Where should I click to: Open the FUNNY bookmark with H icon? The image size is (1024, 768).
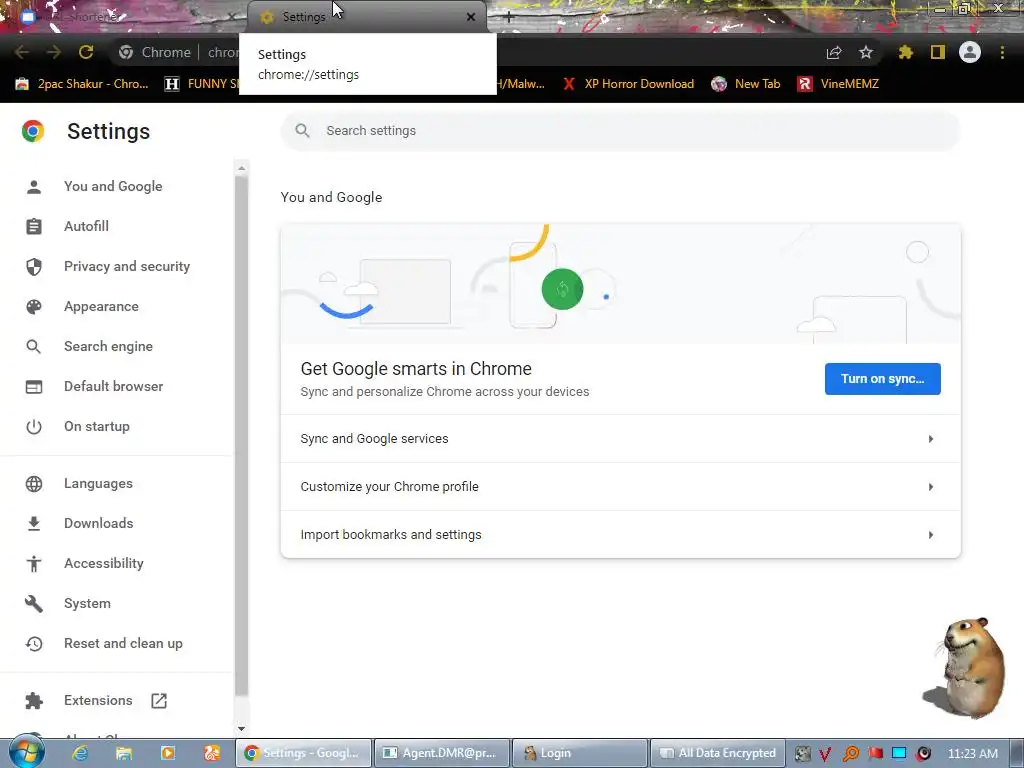pos(201,84)
